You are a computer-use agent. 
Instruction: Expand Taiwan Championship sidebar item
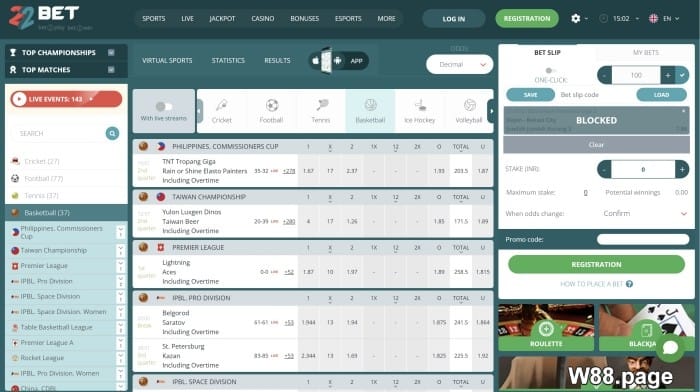point(121,250)
